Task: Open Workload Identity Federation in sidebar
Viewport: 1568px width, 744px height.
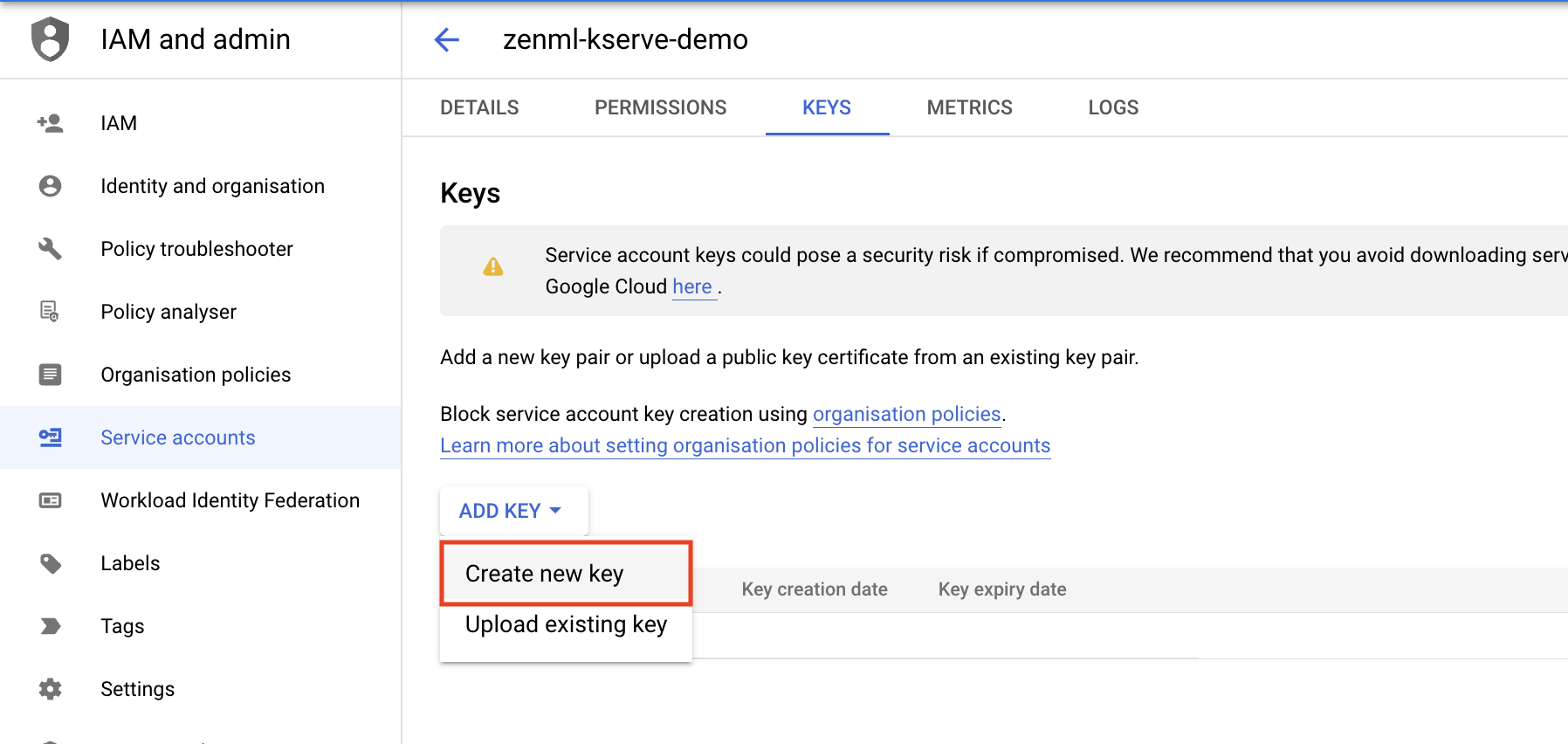Action: 201,500
